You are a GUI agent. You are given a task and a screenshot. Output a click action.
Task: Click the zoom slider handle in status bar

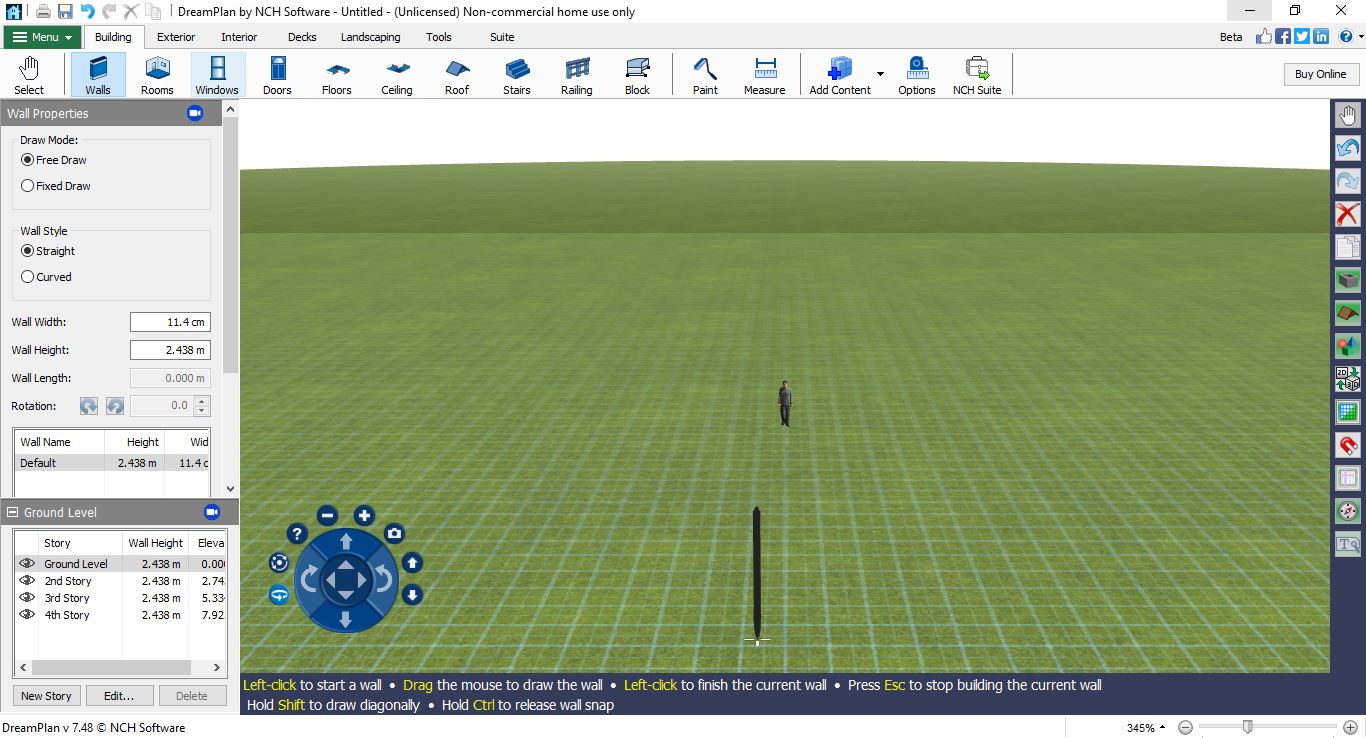pyautogui.click(x=1247, y=727)
